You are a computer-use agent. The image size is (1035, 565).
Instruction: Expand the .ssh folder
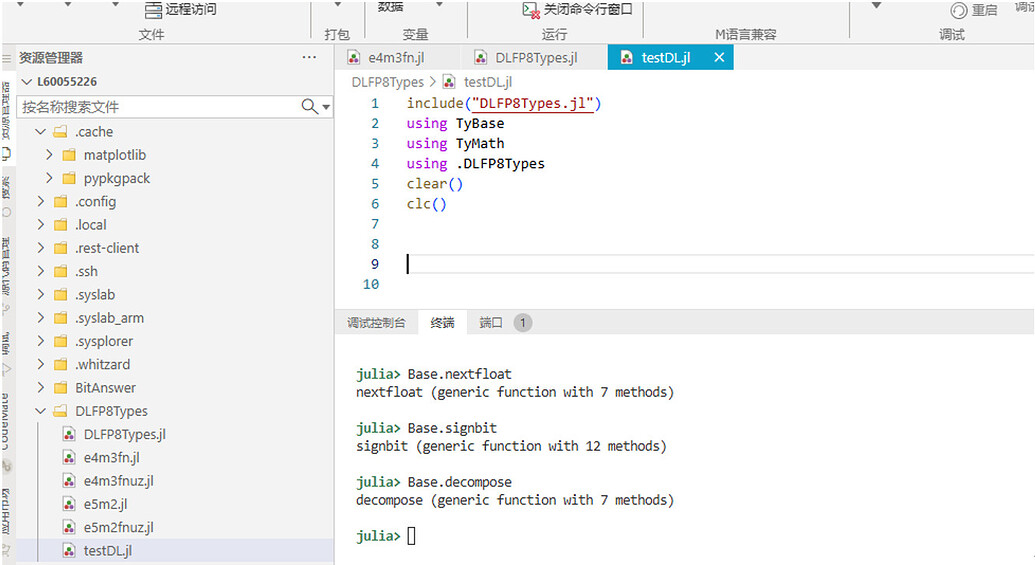click(40, 271)
